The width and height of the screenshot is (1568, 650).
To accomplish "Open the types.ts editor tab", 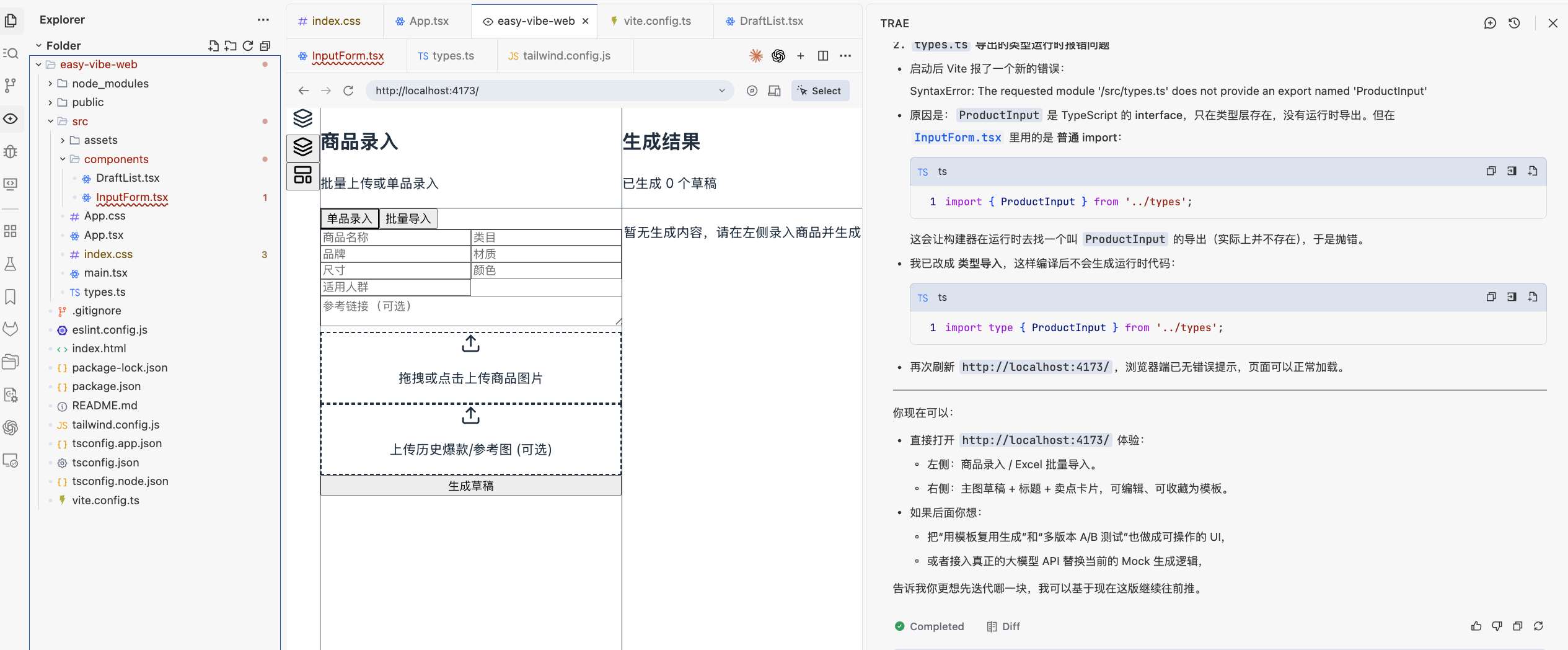I will pos(452,56).
